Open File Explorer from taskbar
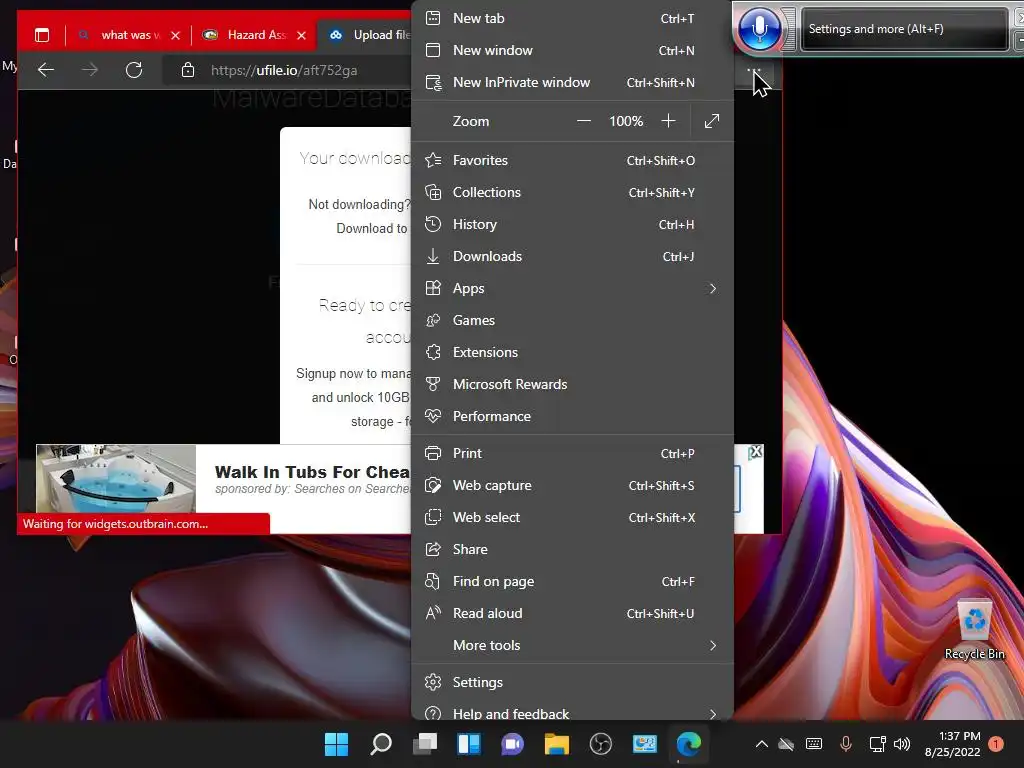 [557, 744]
